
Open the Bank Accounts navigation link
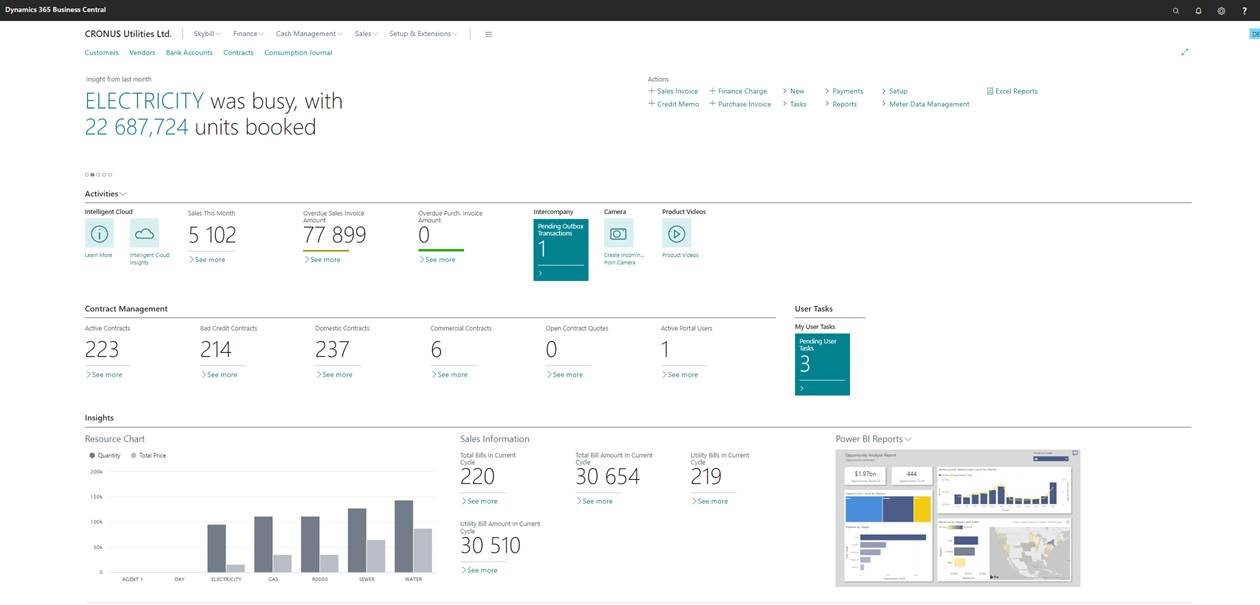(x=189, y=52)
